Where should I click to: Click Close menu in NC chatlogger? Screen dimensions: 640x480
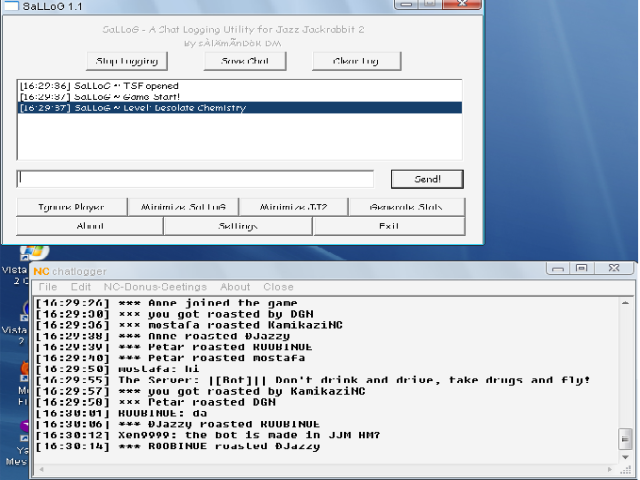pyautogui.click(x=278, y=287)
